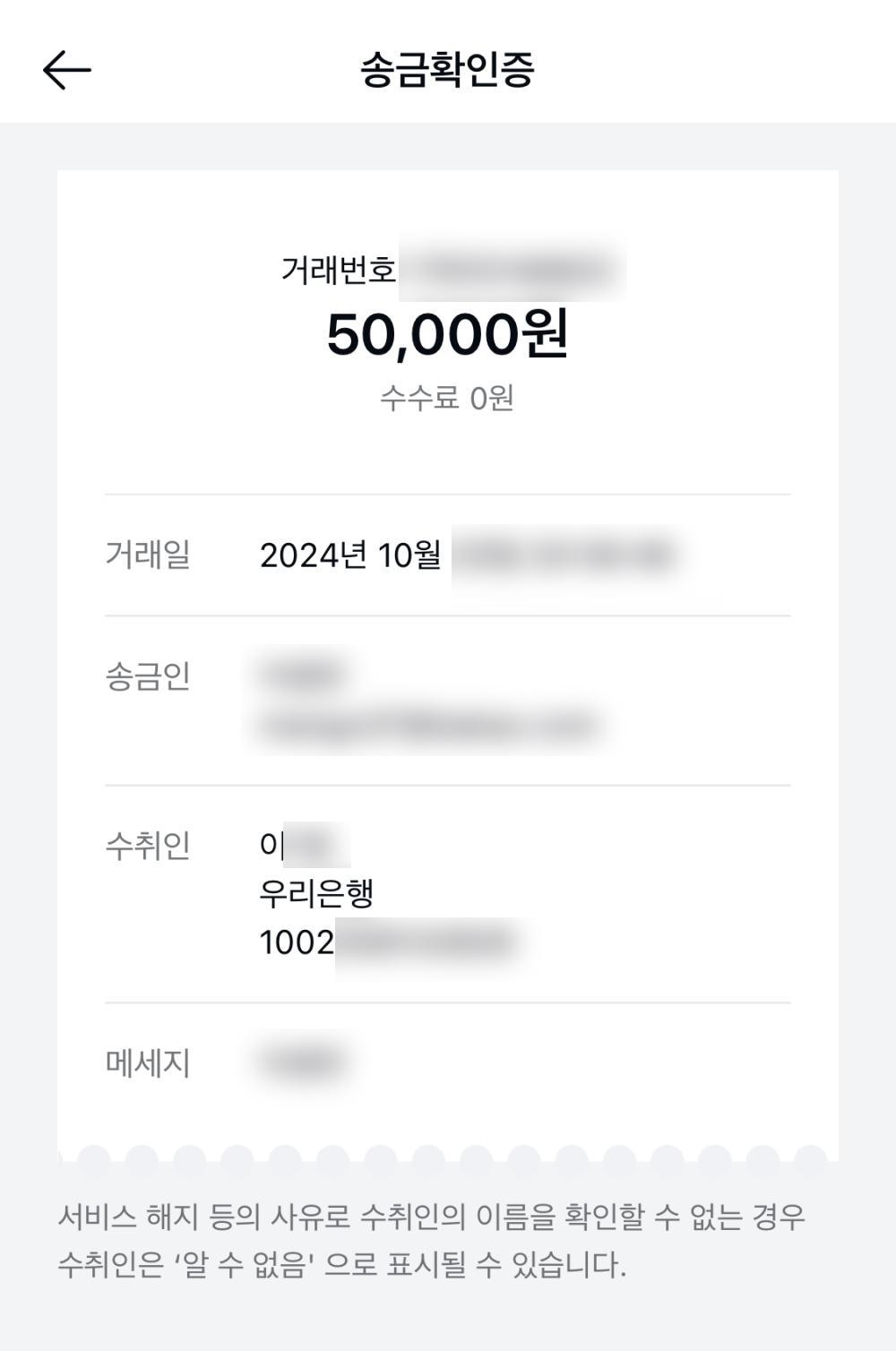Click the 서비스 해지 notice first line
The height and width of the screenshot is (1351, 896).
point(432,1218)
